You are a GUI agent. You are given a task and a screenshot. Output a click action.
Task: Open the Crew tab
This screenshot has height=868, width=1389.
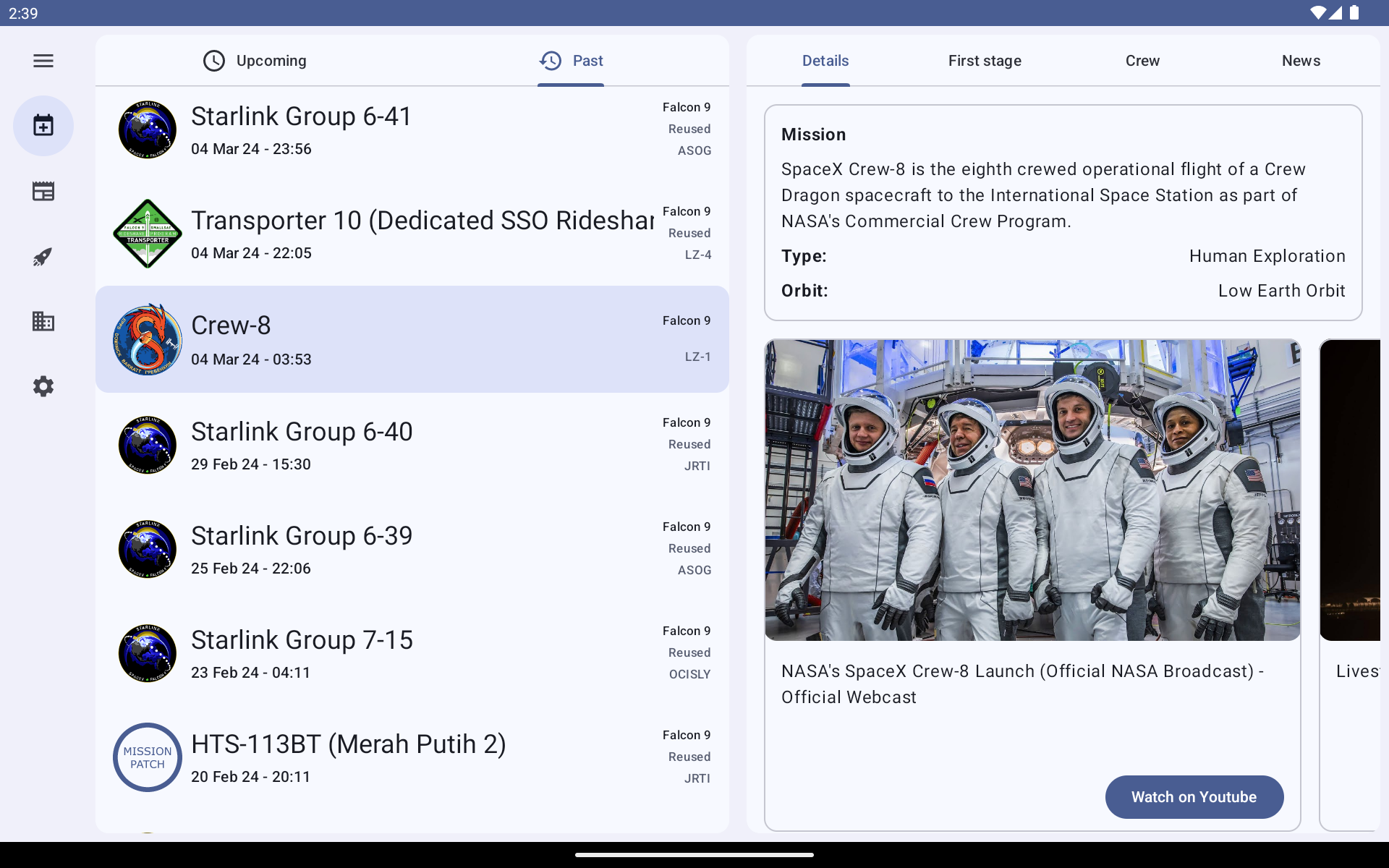[1142, 61]
